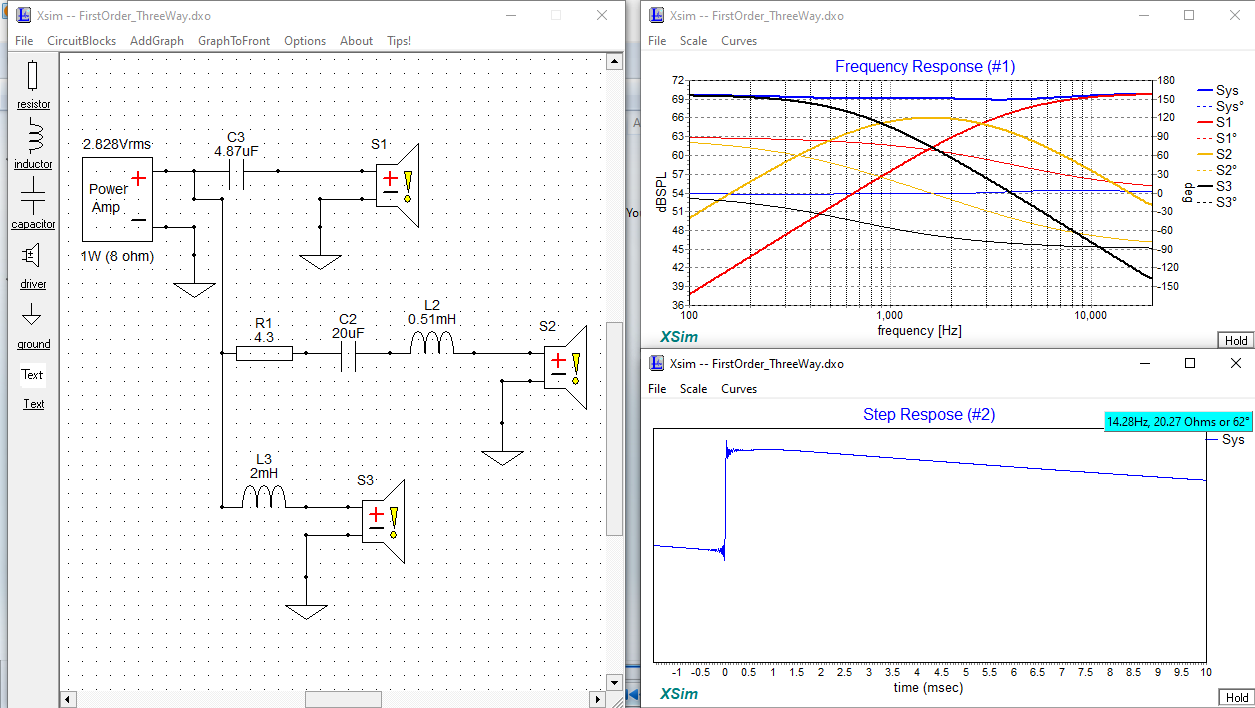Viewport: 1255px width, 708px height.
Task: Click the ground symbol below S3
Action: (x=306, y=612)
